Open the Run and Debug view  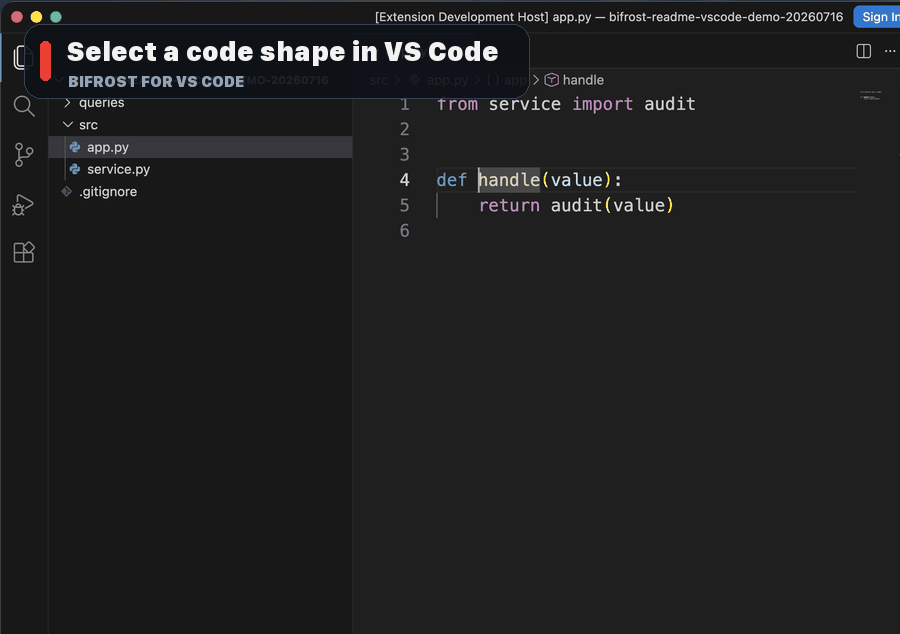[23, 204]
